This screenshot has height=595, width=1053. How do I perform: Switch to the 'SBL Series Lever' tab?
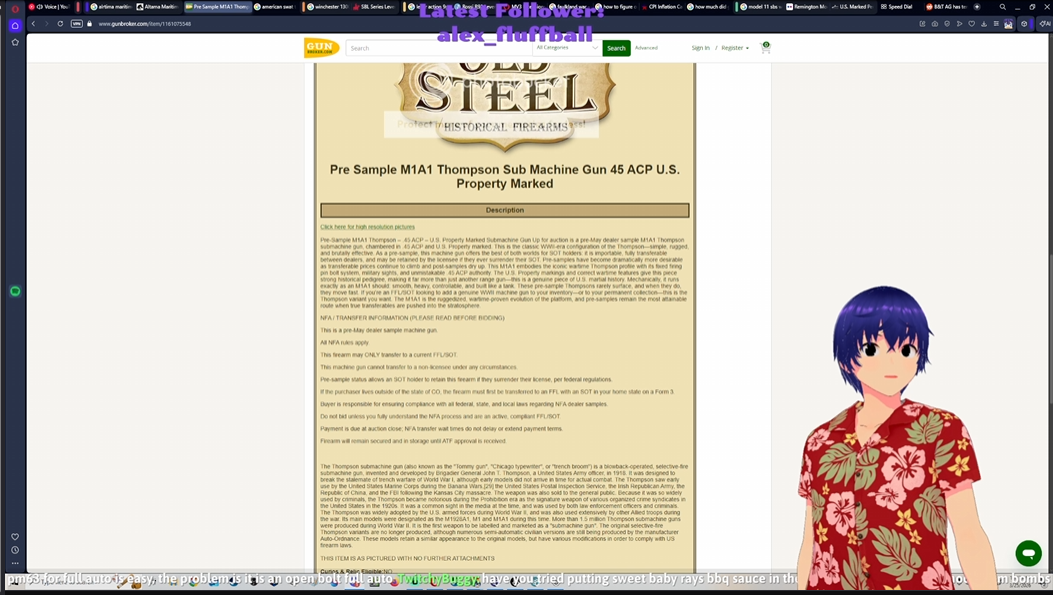click(374, 7)
